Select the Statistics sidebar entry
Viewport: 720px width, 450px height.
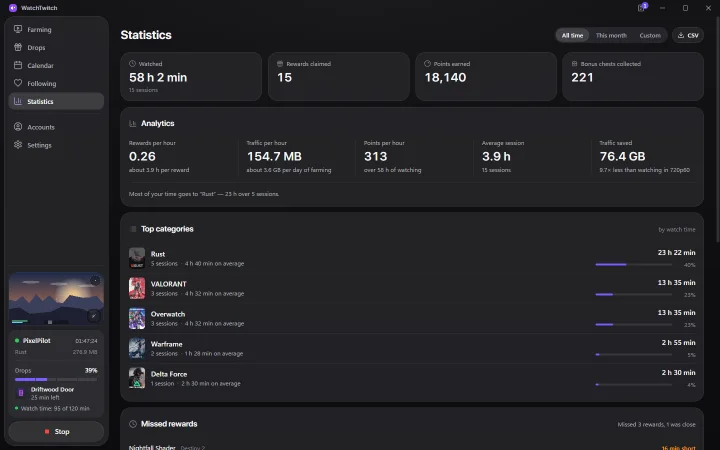(56, 101)
